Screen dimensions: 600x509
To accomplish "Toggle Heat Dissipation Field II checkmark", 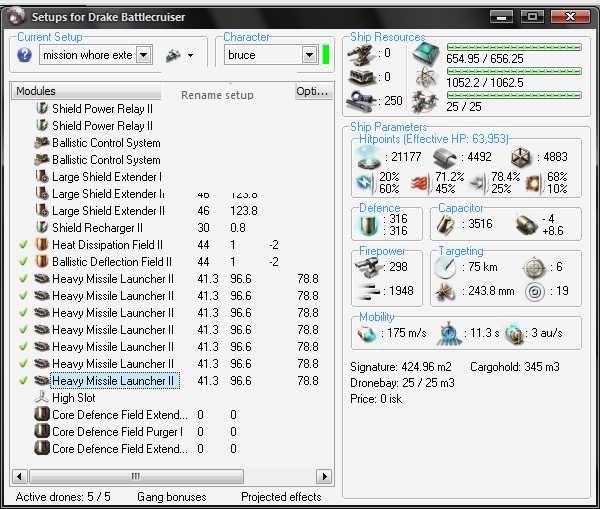I will coord(23,245).
